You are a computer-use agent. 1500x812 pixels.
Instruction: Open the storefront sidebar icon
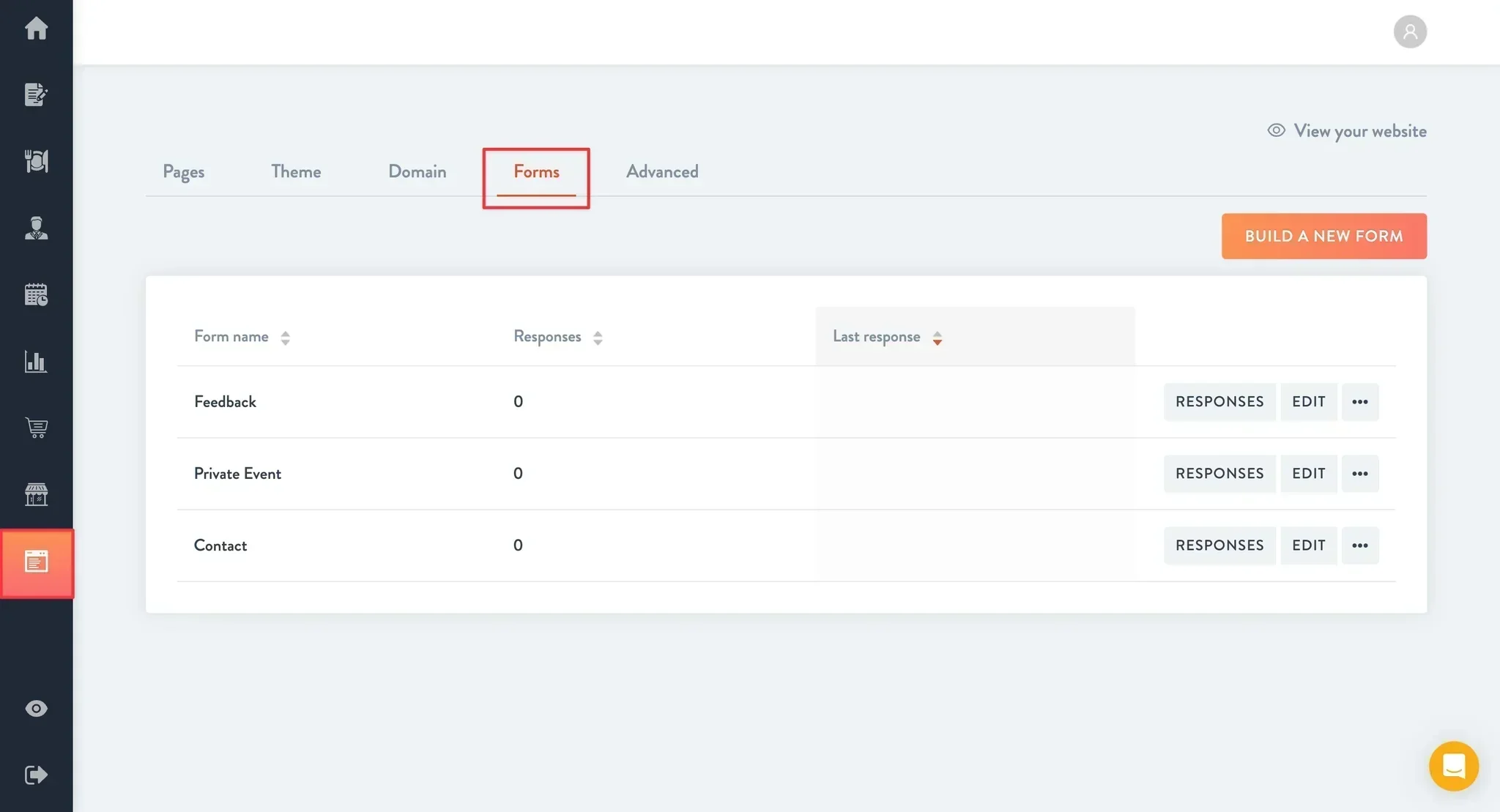pyautogui.click(x=36, y=494)
